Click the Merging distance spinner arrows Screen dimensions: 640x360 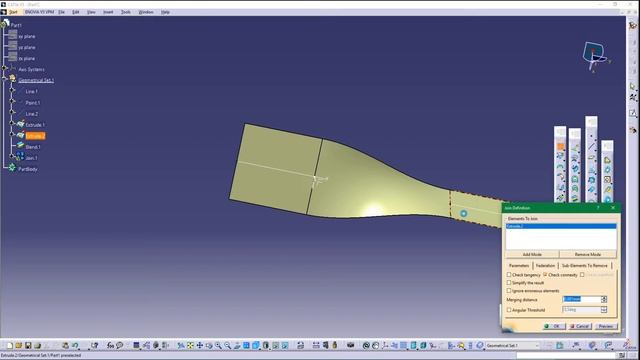click(x=604, y=299)
